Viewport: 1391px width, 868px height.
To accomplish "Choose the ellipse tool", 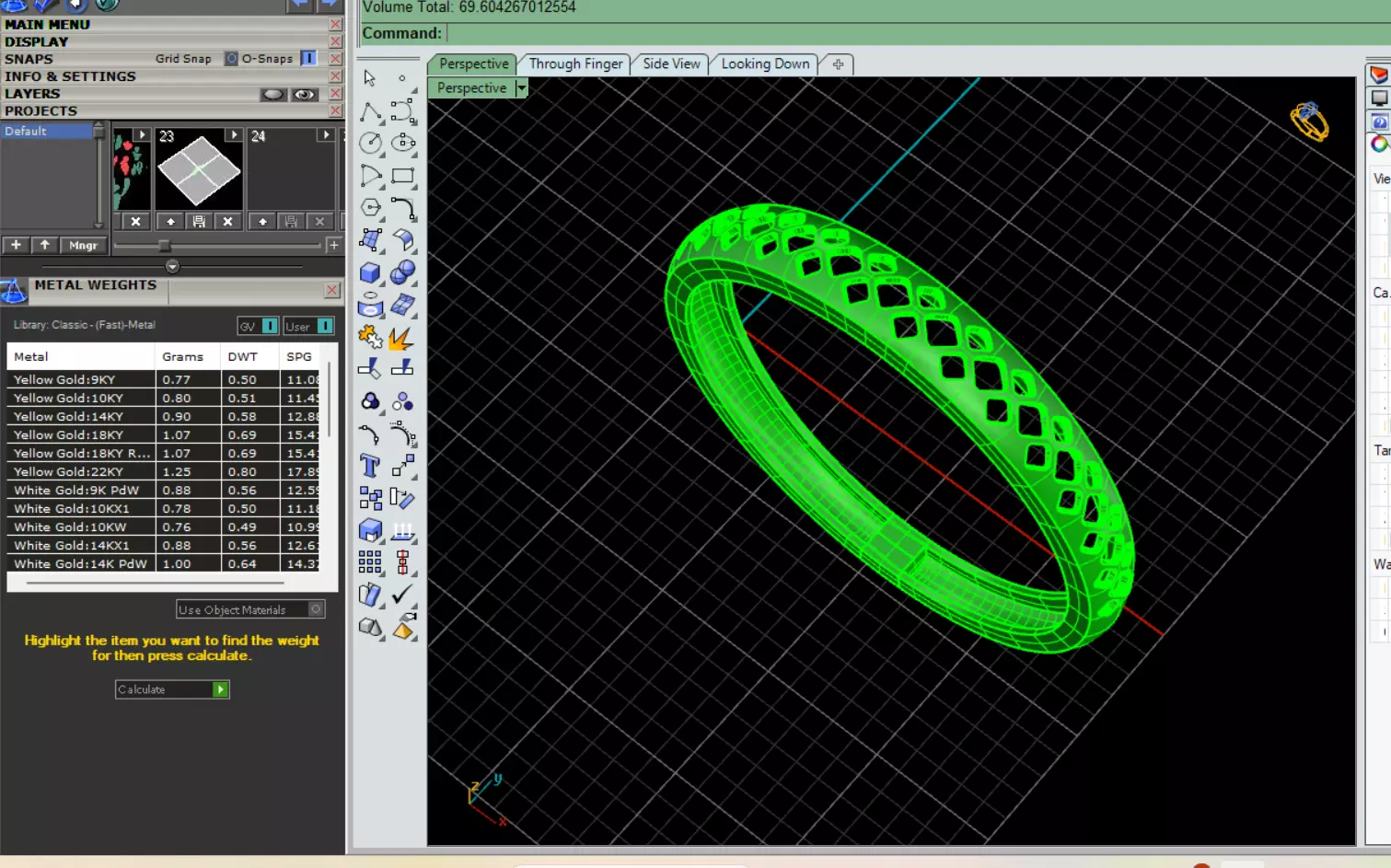I will click(402, 144).
